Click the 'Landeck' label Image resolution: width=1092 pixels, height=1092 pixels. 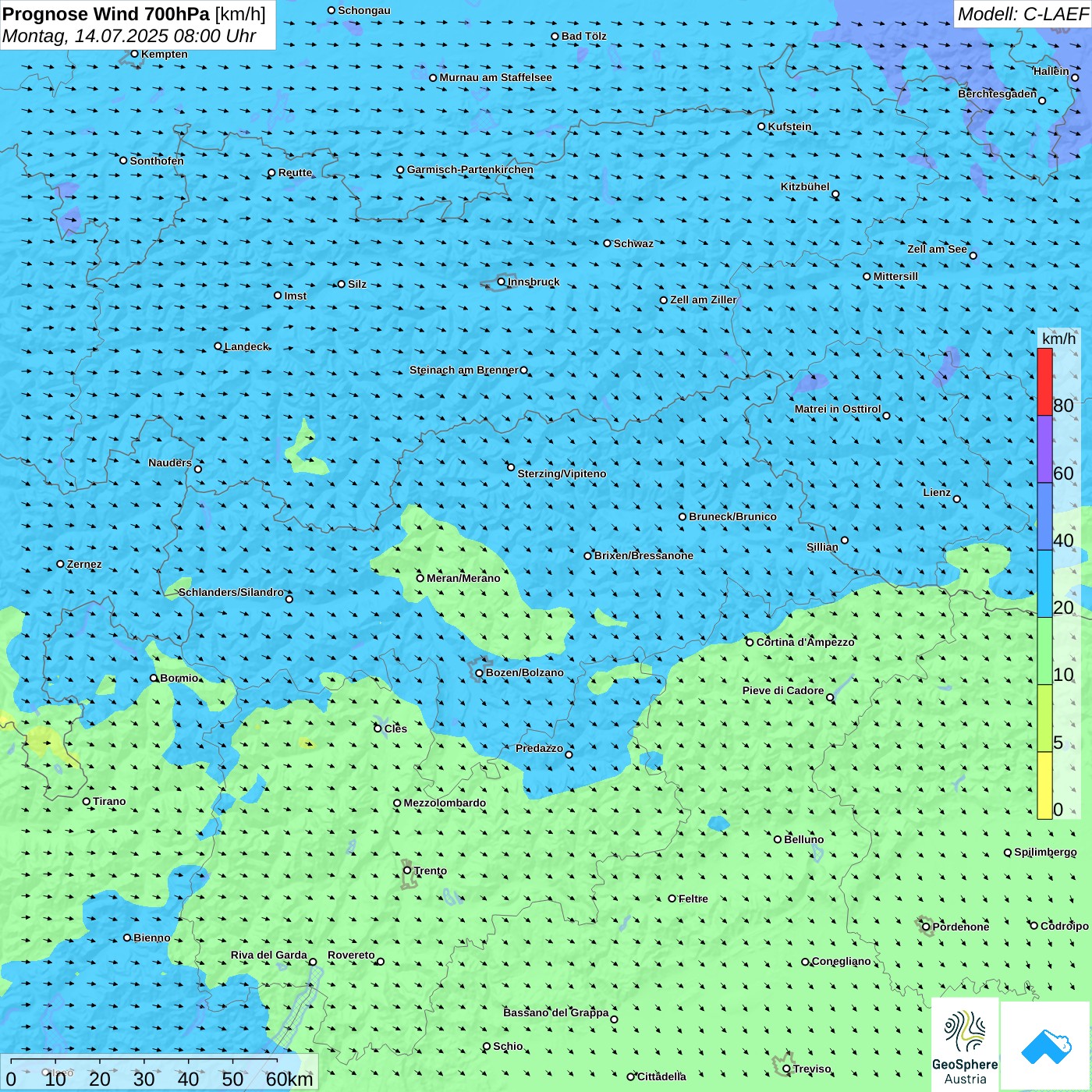tap(246, 346)
